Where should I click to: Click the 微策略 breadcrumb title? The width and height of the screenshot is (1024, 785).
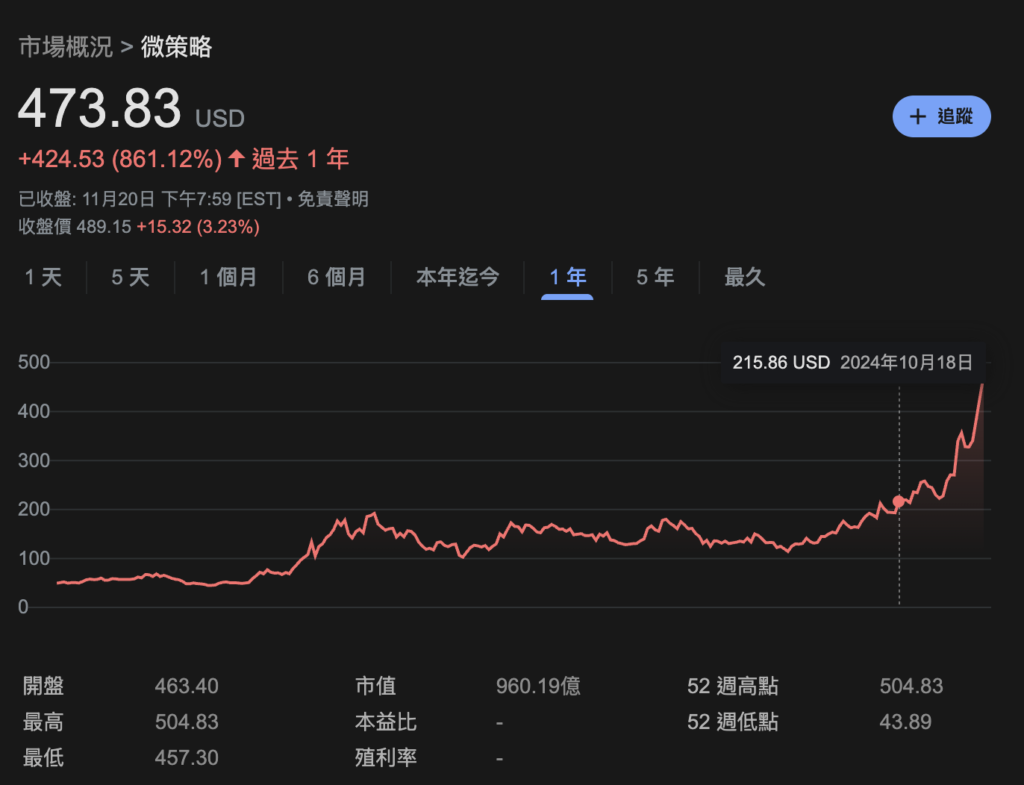tap(176, 46)
